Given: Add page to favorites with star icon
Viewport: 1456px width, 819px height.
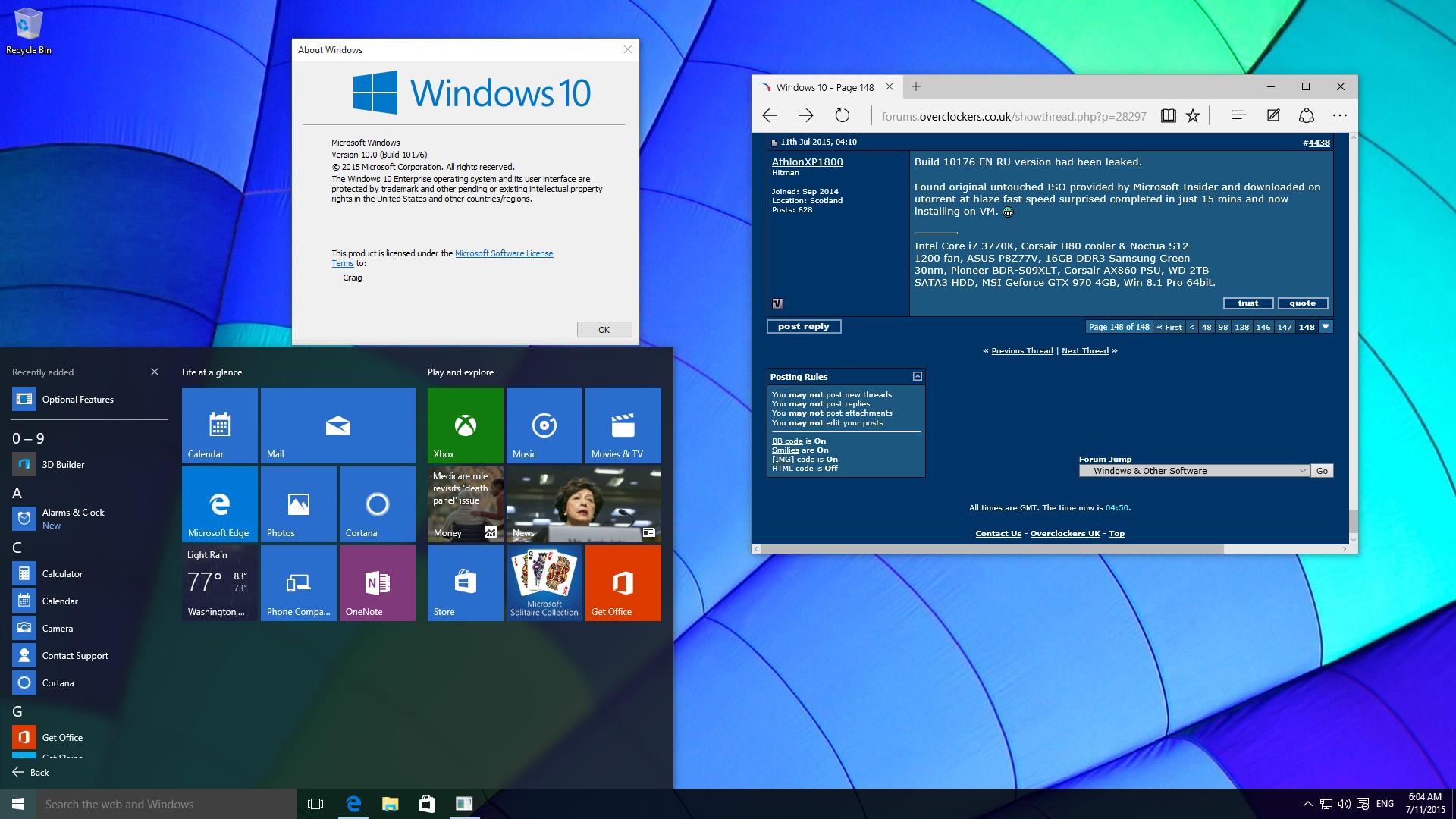Looking at the screenshot, I should 1193,115.
